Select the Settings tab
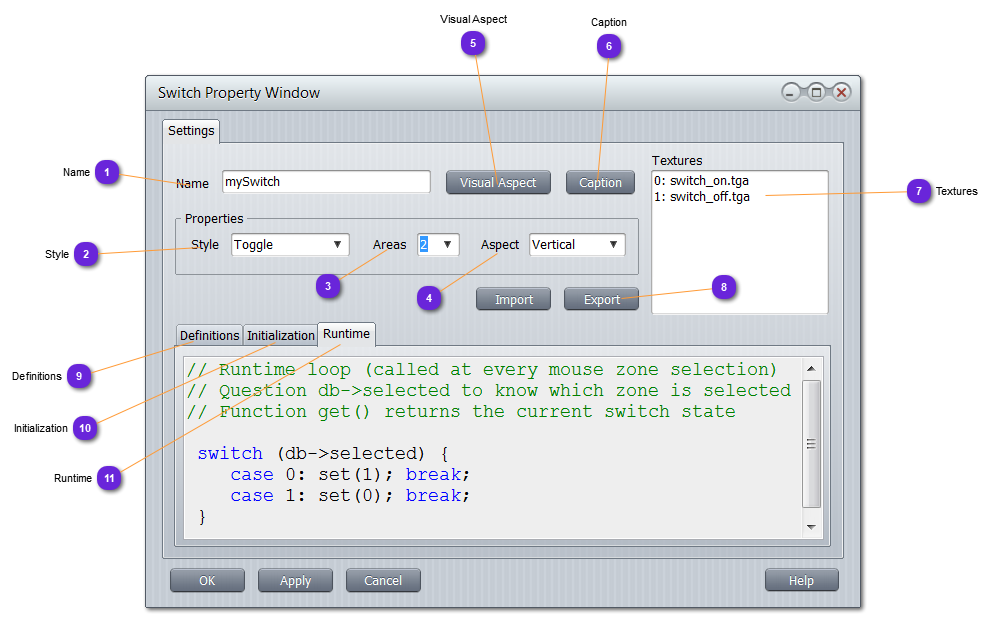Viewport: 994px width, 617px height. pos(191,131)
